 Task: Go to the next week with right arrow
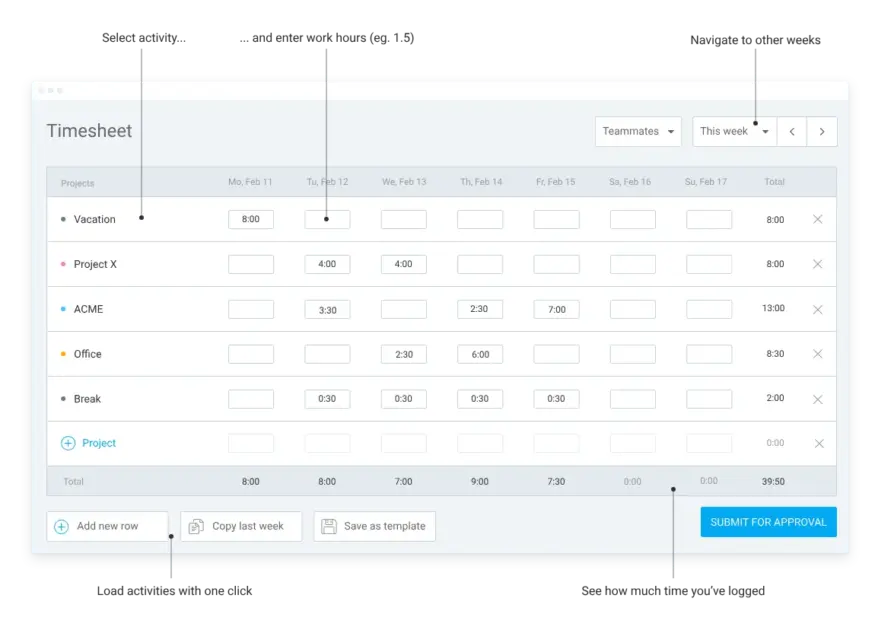point(822,132)
